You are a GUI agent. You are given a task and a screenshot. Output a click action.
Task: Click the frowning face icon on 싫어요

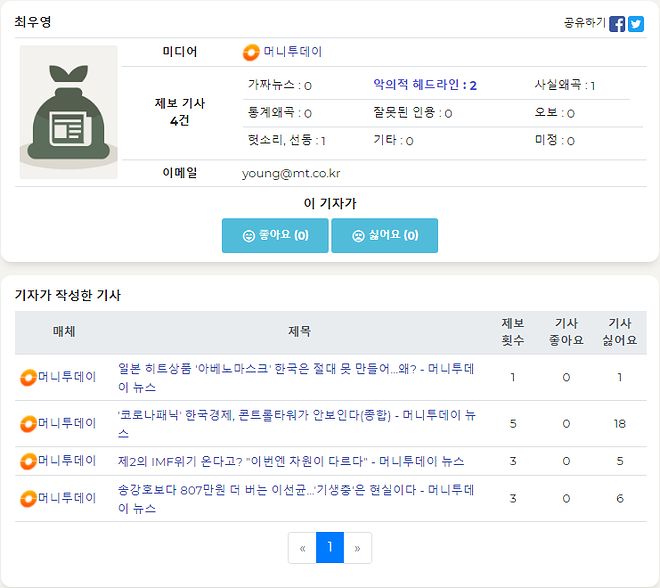pyautogui.click(x=358, y=236)
